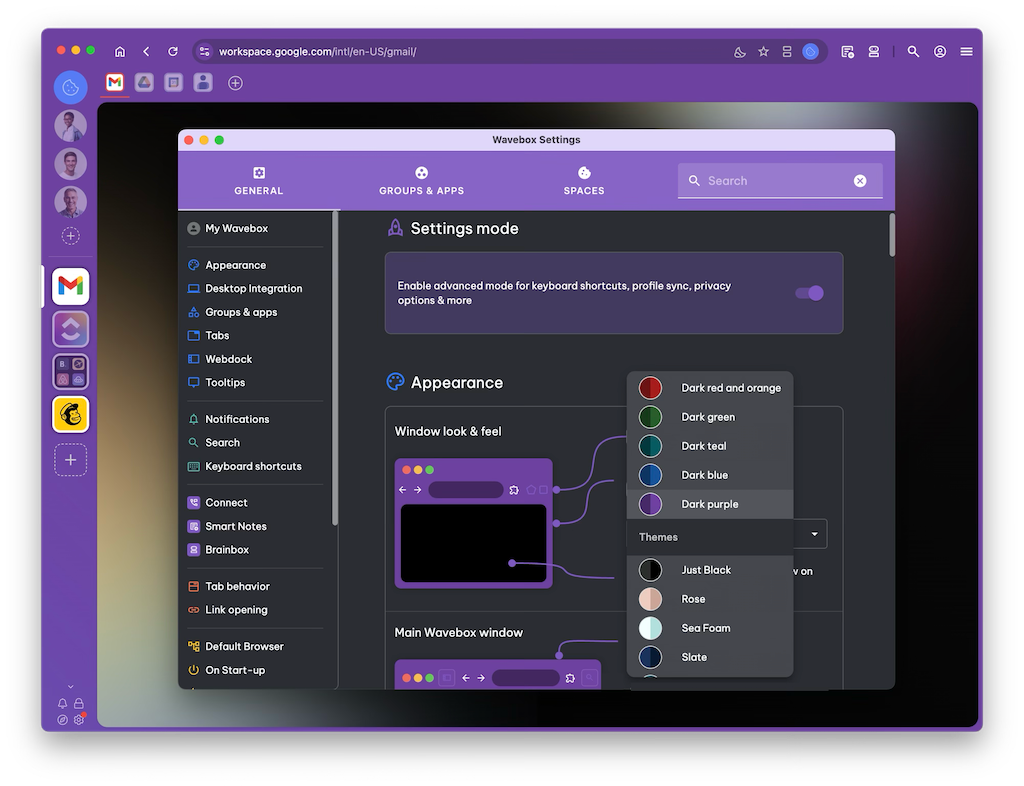Click the magnifier search icon in top toolbar

pos(913,52)
